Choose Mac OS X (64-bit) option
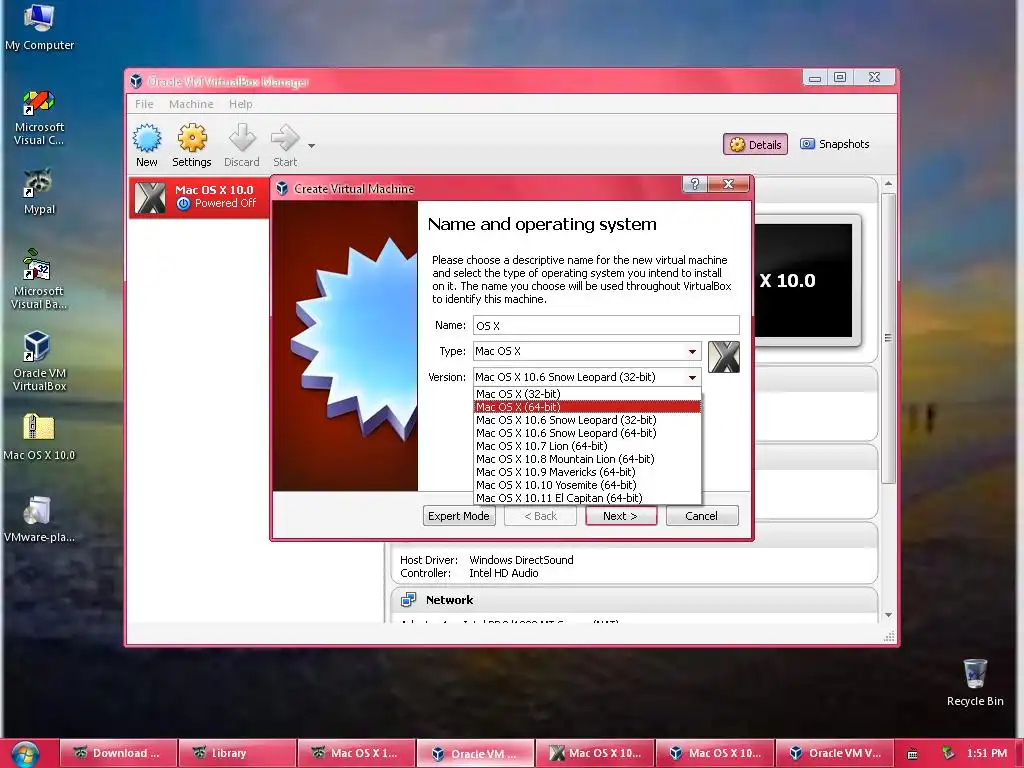1024x768 pixels. pos(587,407)
